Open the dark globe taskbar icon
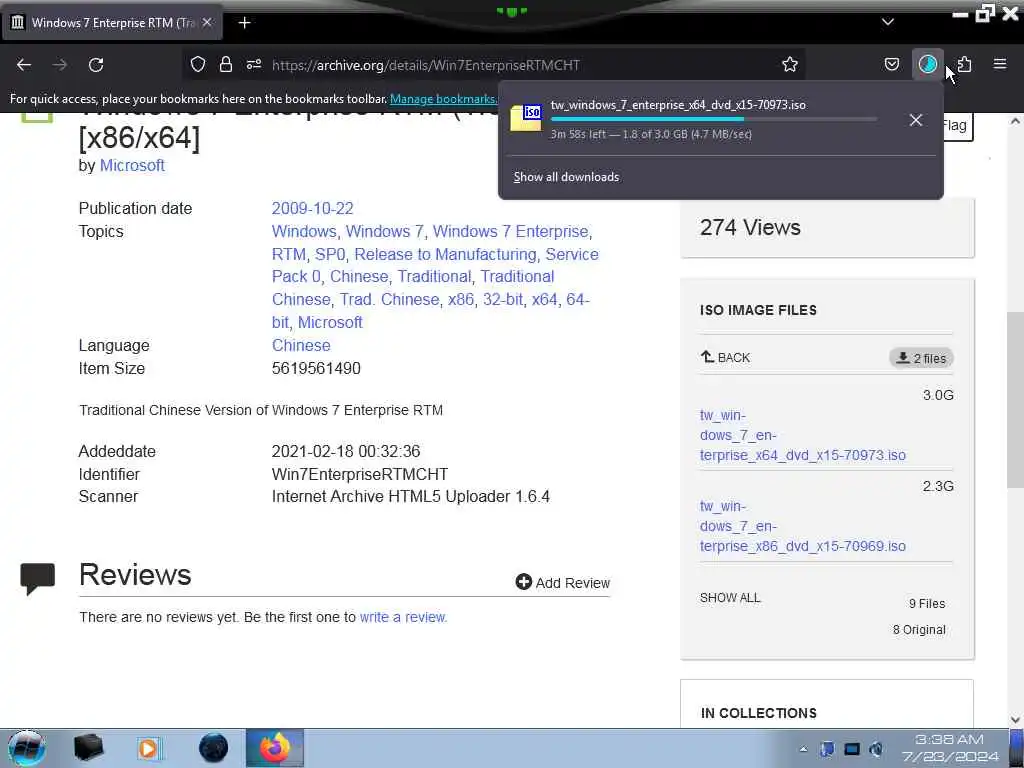 [x=213, y=748]
